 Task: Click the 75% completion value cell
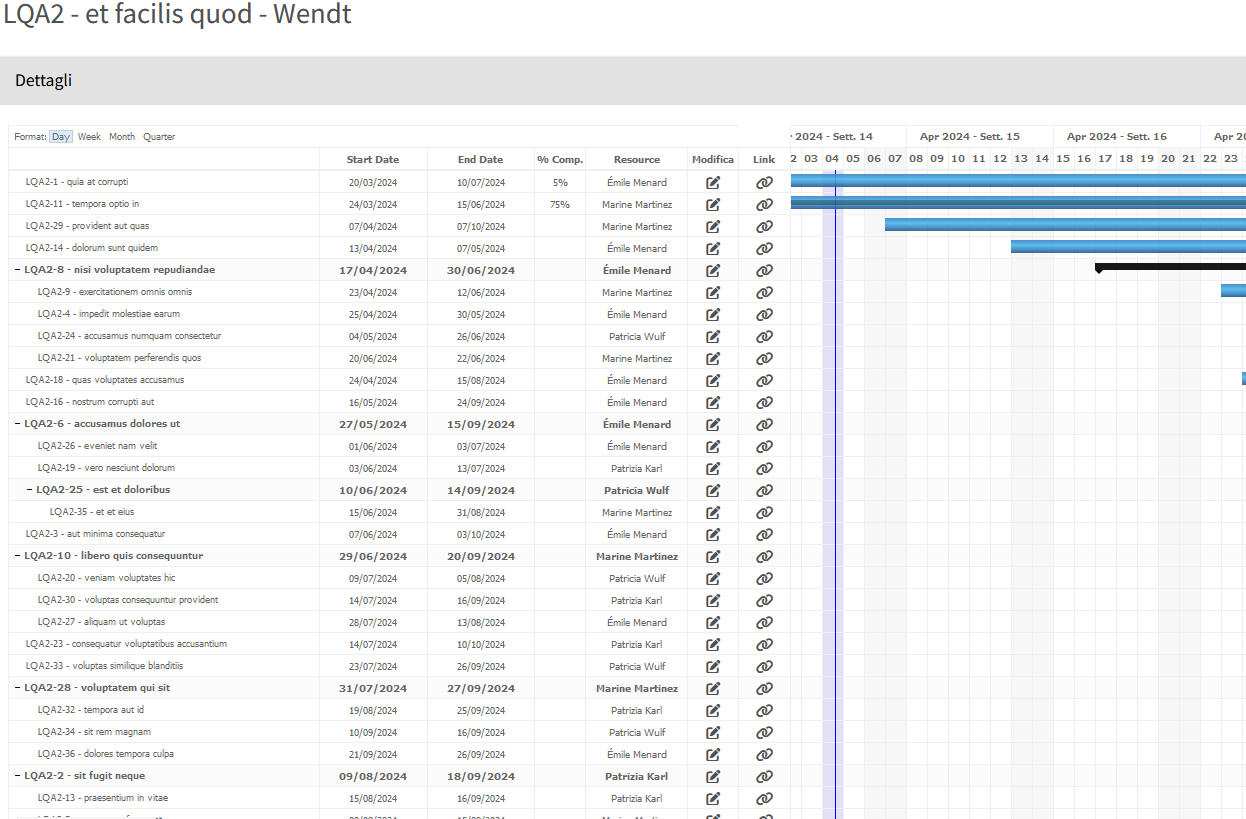coord(560,205)
